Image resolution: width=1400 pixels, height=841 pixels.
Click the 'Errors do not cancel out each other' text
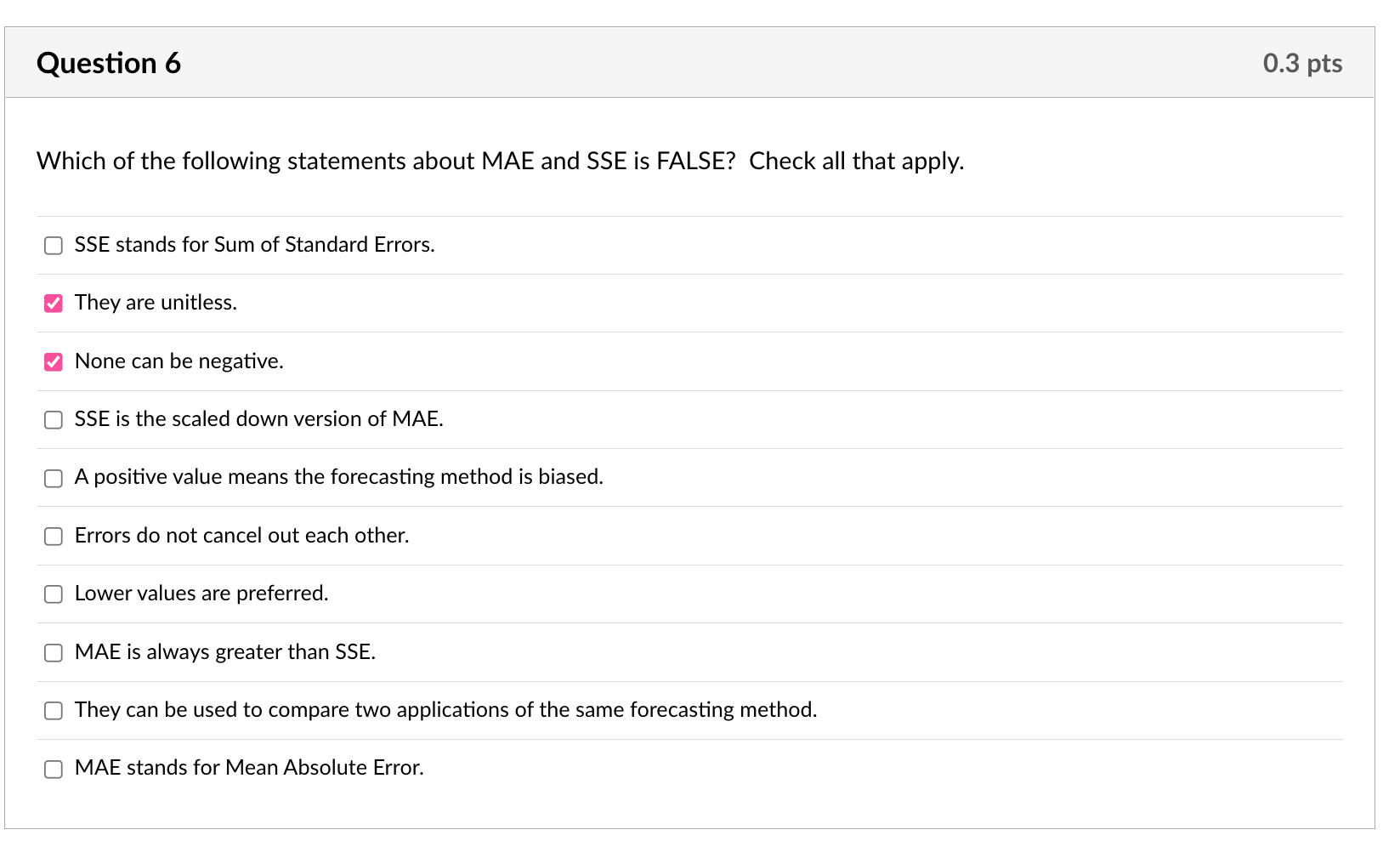(241, 536)
